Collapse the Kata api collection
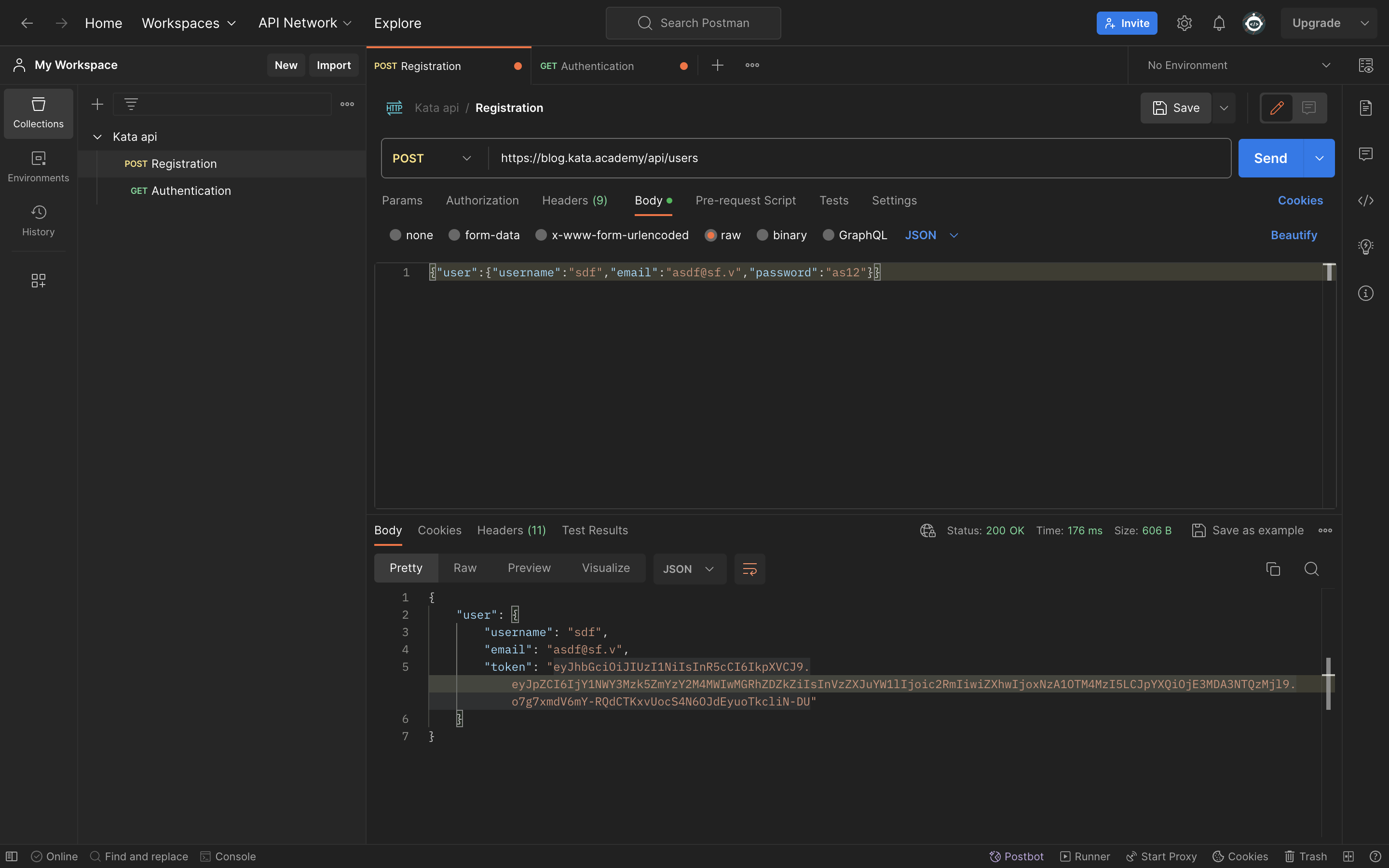The width and height of the screenshot is (1389, 868). tap(97, 136)
